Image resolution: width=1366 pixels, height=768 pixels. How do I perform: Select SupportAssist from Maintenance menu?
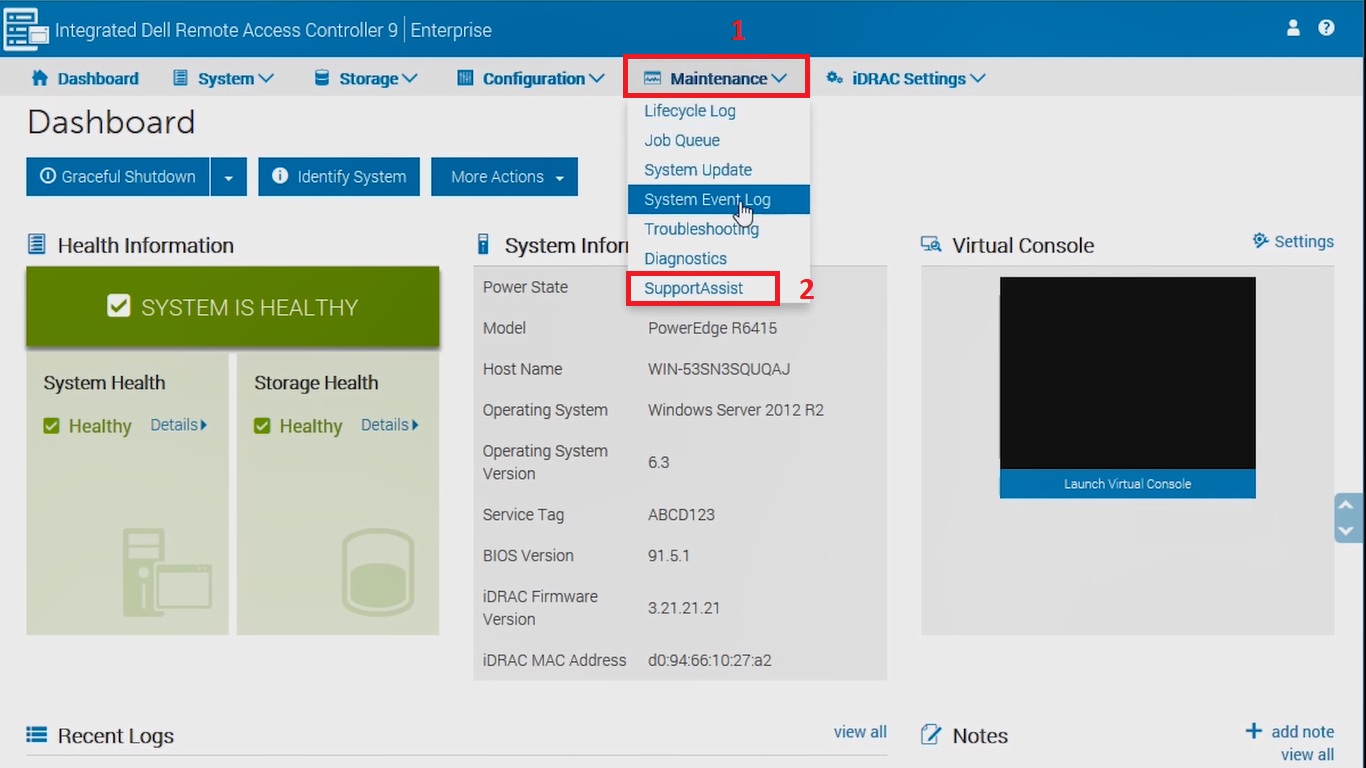[x=694, y=288]
